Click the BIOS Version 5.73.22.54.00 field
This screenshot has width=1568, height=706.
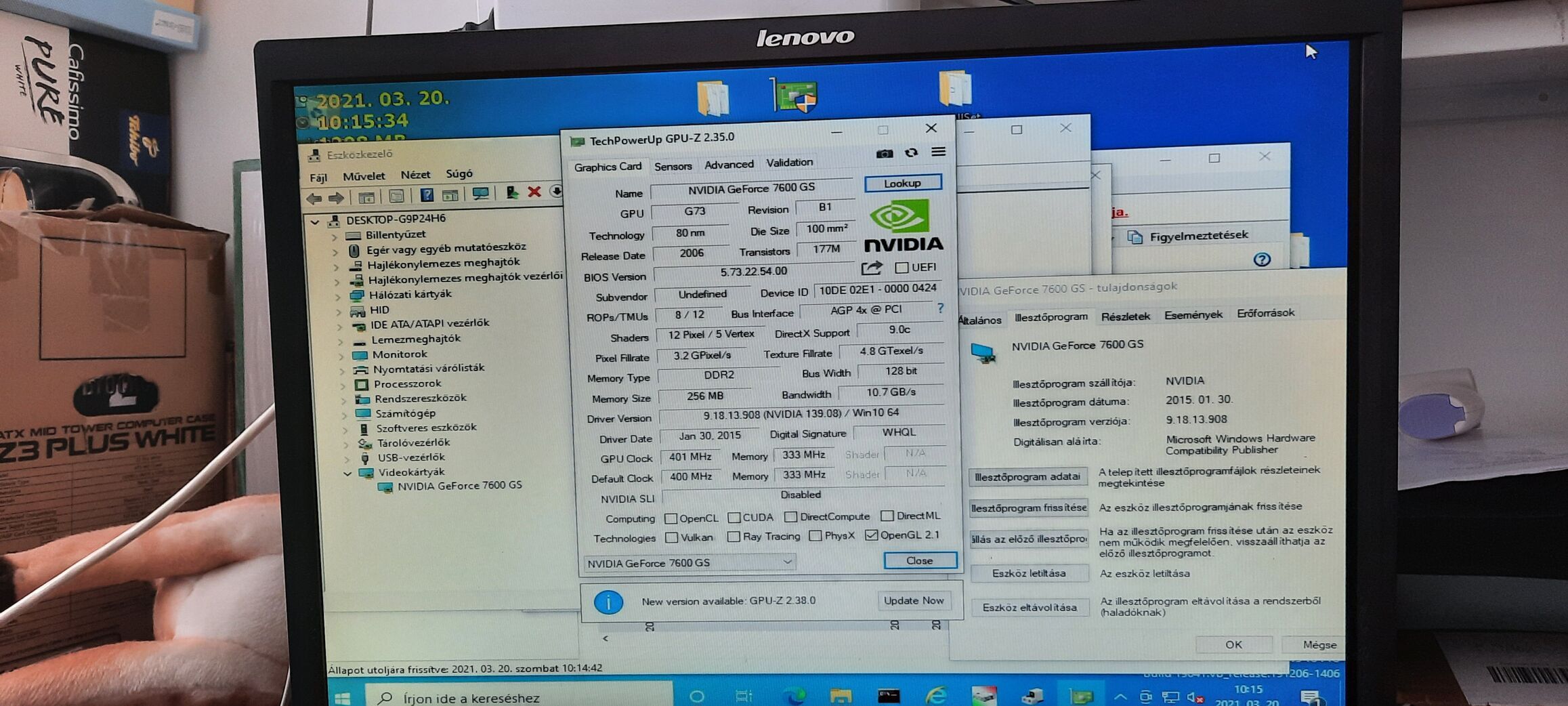(x=753, y=272)
